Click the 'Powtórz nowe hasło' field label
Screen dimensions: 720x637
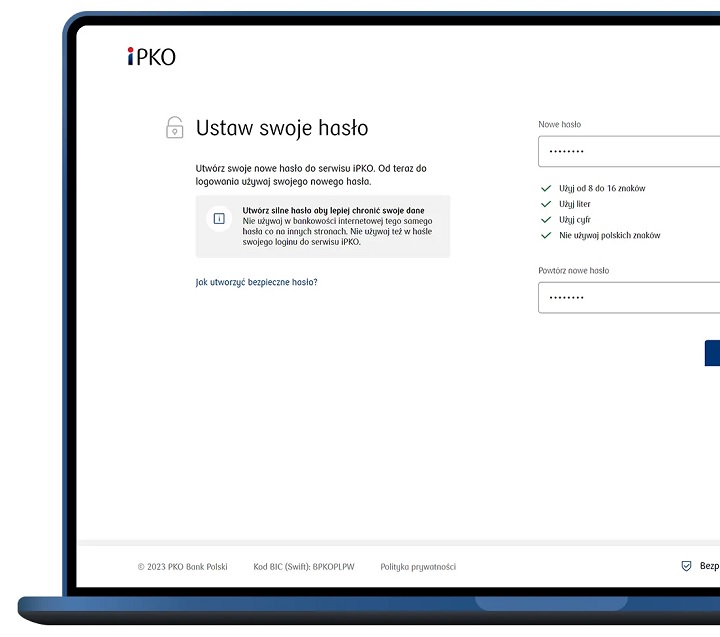click(x=573, y=271)
